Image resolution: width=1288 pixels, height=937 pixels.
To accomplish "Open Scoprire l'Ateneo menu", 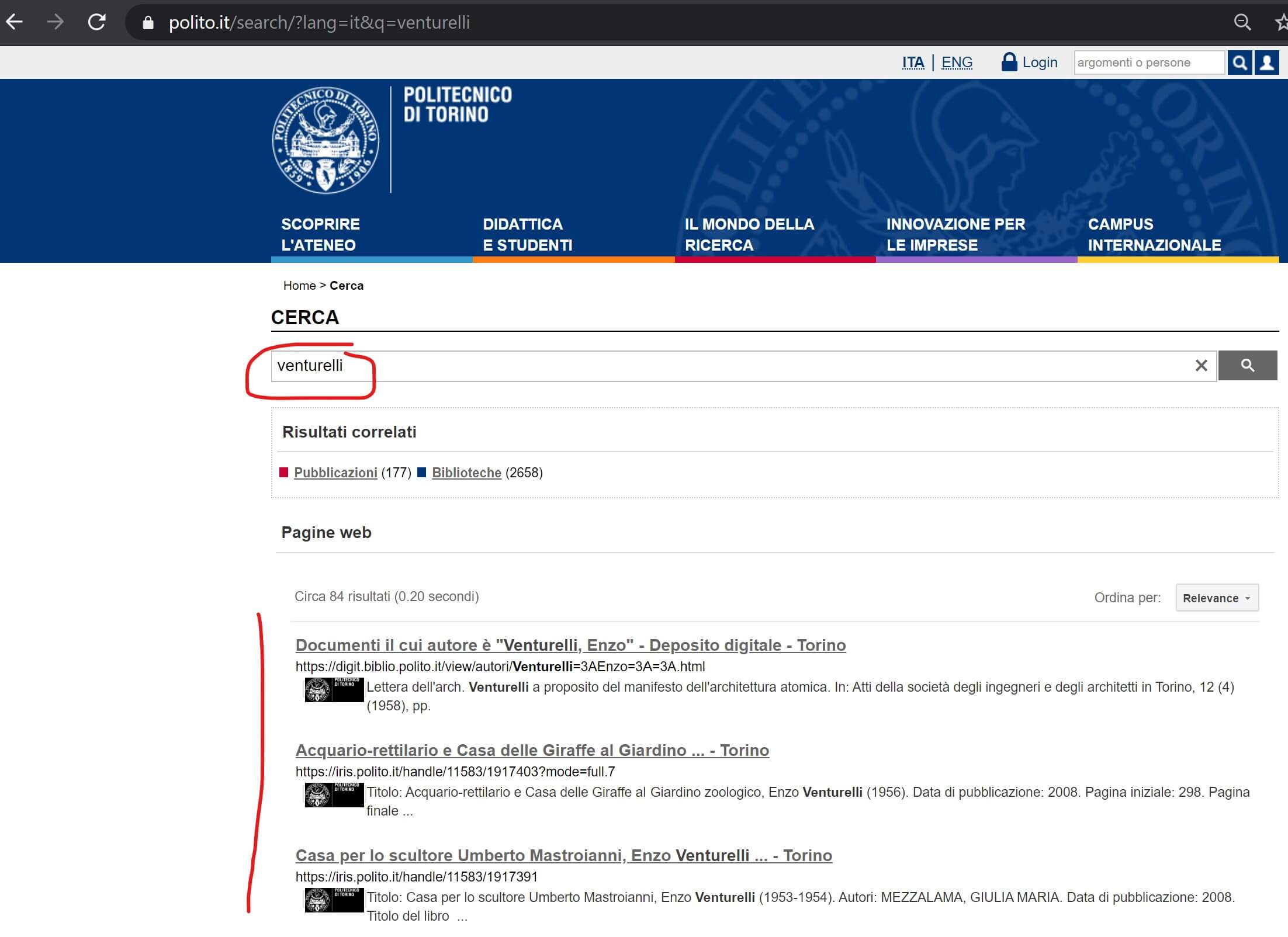I will pyautogui.click(x=320, y=234).
